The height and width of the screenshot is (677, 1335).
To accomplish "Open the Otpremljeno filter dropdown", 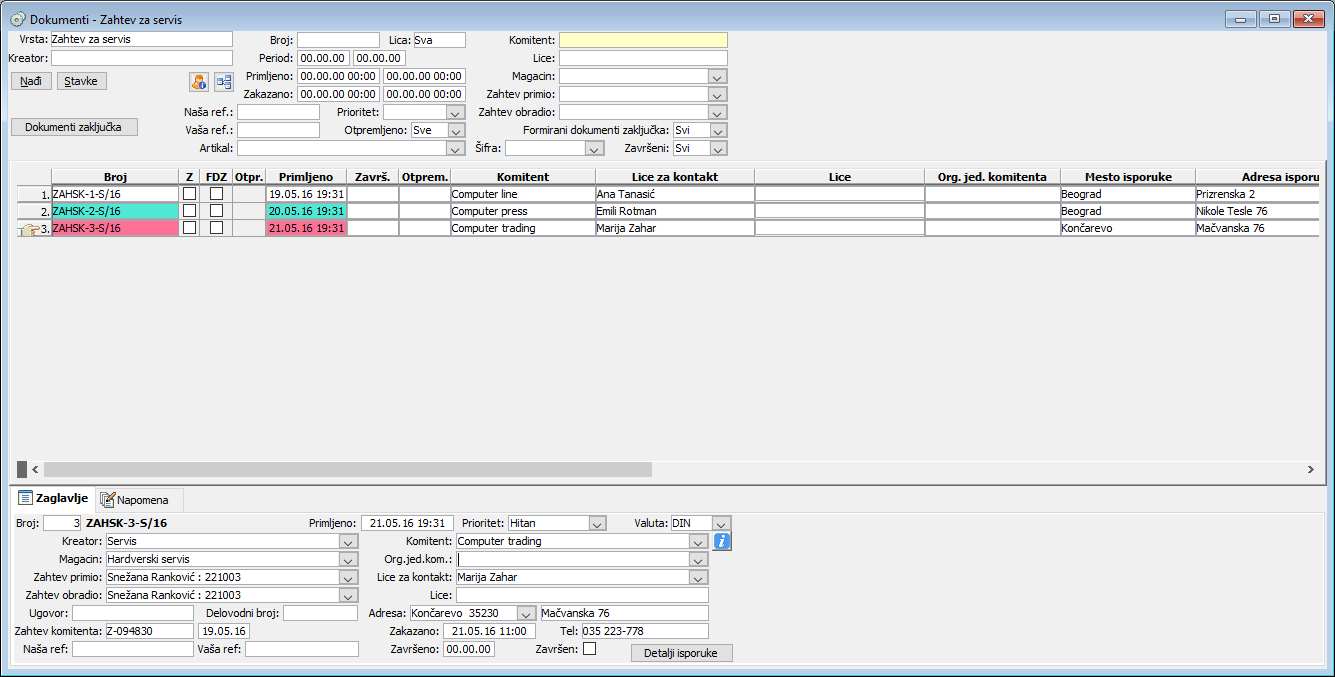I will (x=456, y=130).
